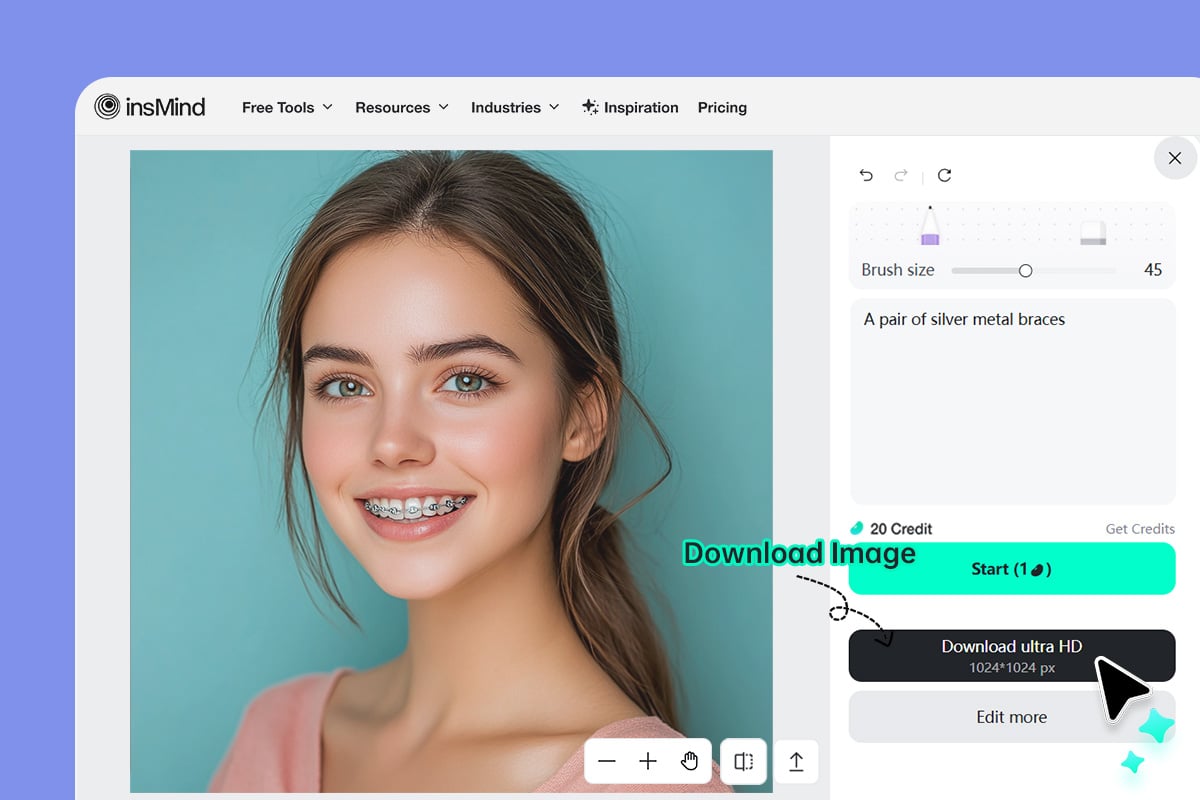Image resolution: width=1200 pixels, height=800 pixels.
Task: Expand the Industries menu
Action: pos(515,107)
